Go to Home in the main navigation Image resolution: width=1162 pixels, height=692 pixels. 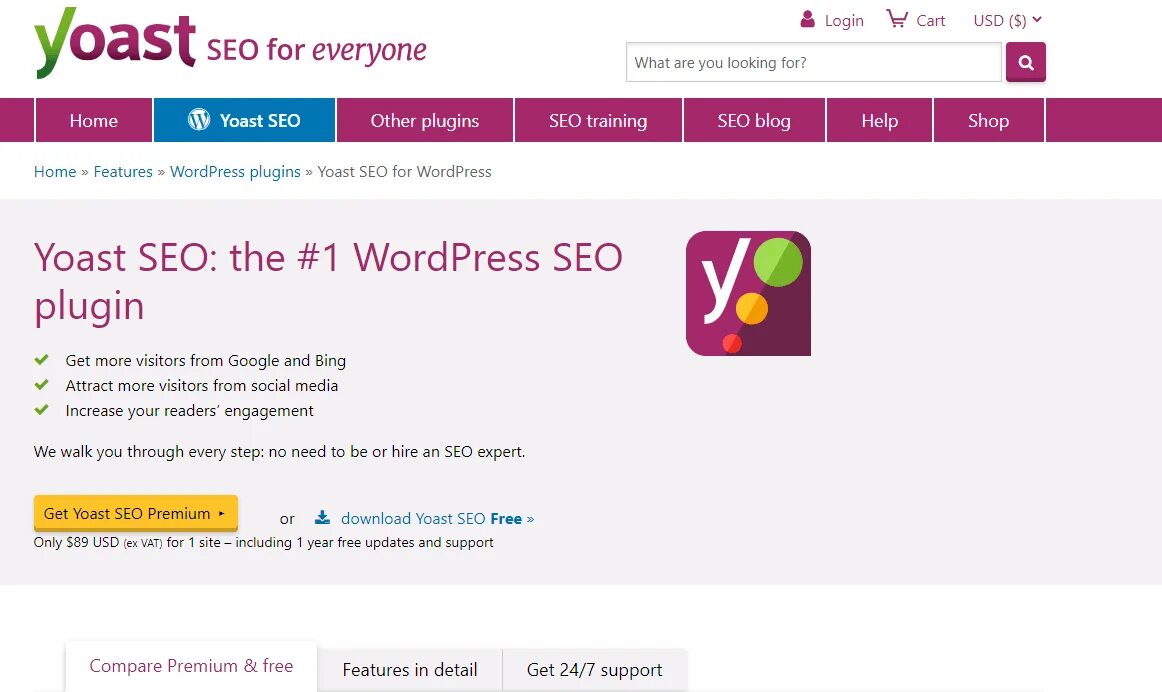(93, 120)
